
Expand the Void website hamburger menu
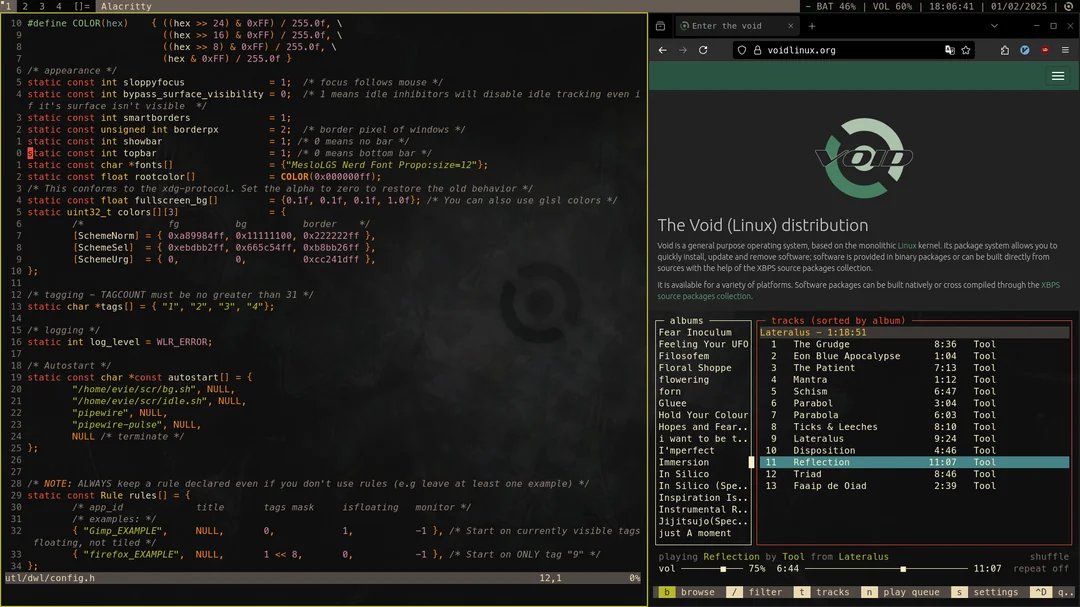1058,76
